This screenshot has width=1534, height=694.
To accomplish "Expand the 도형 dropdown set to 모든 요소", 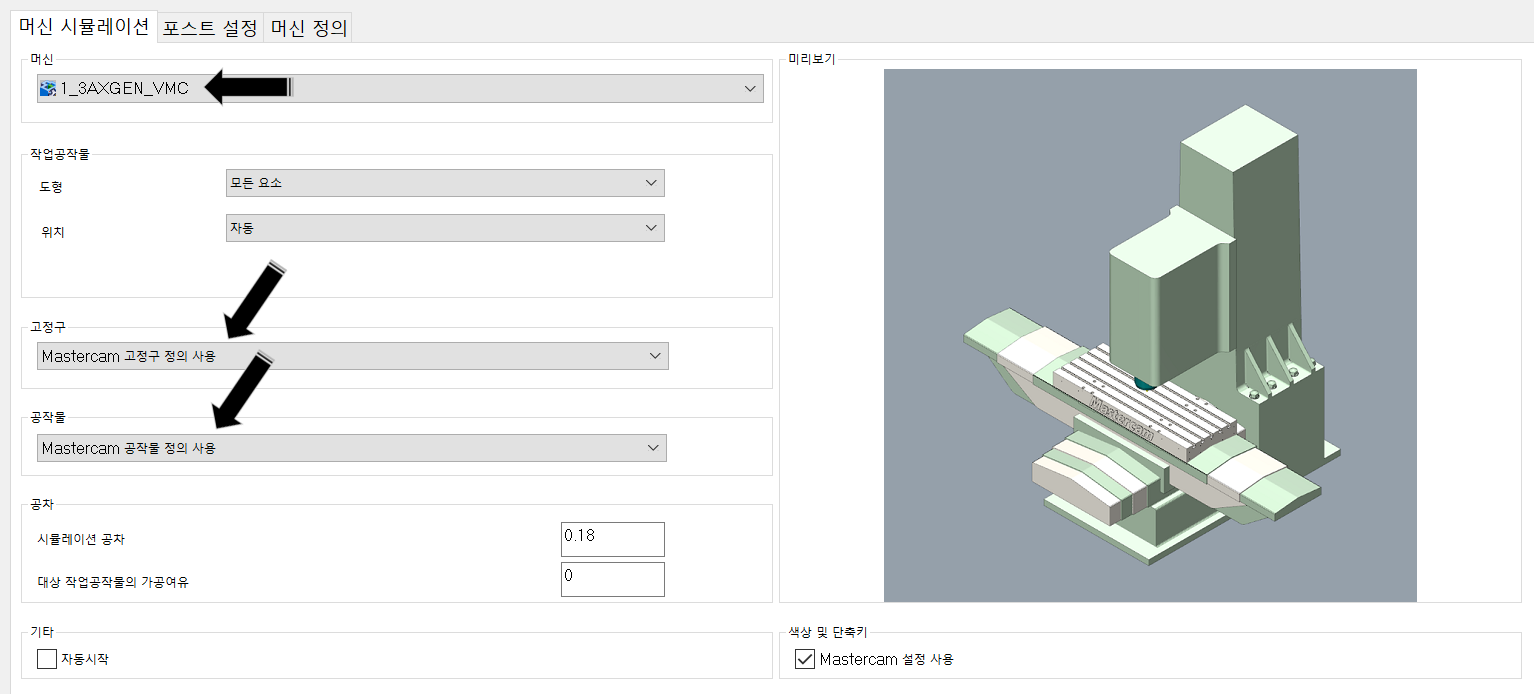I will 445,183.
